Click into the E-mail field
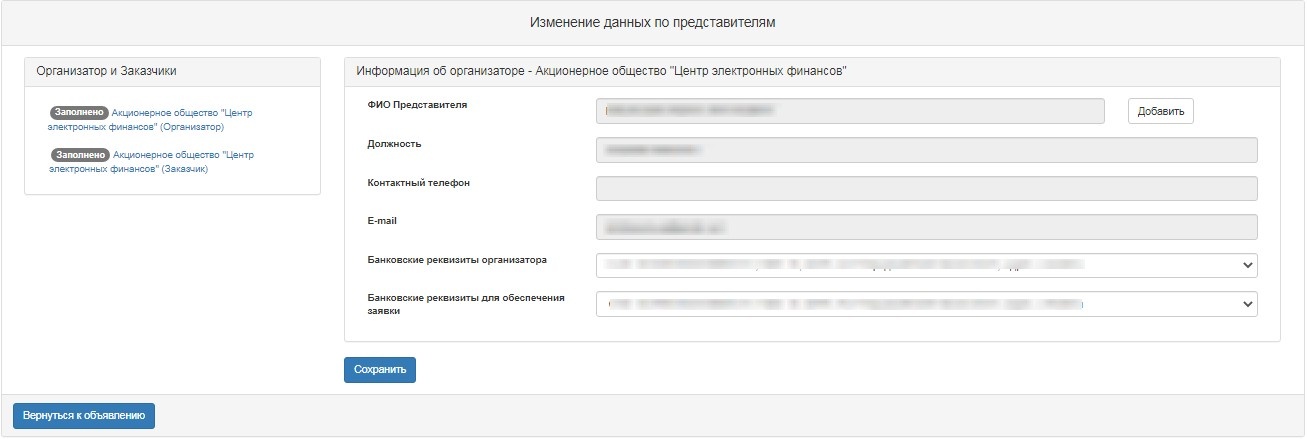The height and width of the screenshot is (439, 1307). click(926, 227)
